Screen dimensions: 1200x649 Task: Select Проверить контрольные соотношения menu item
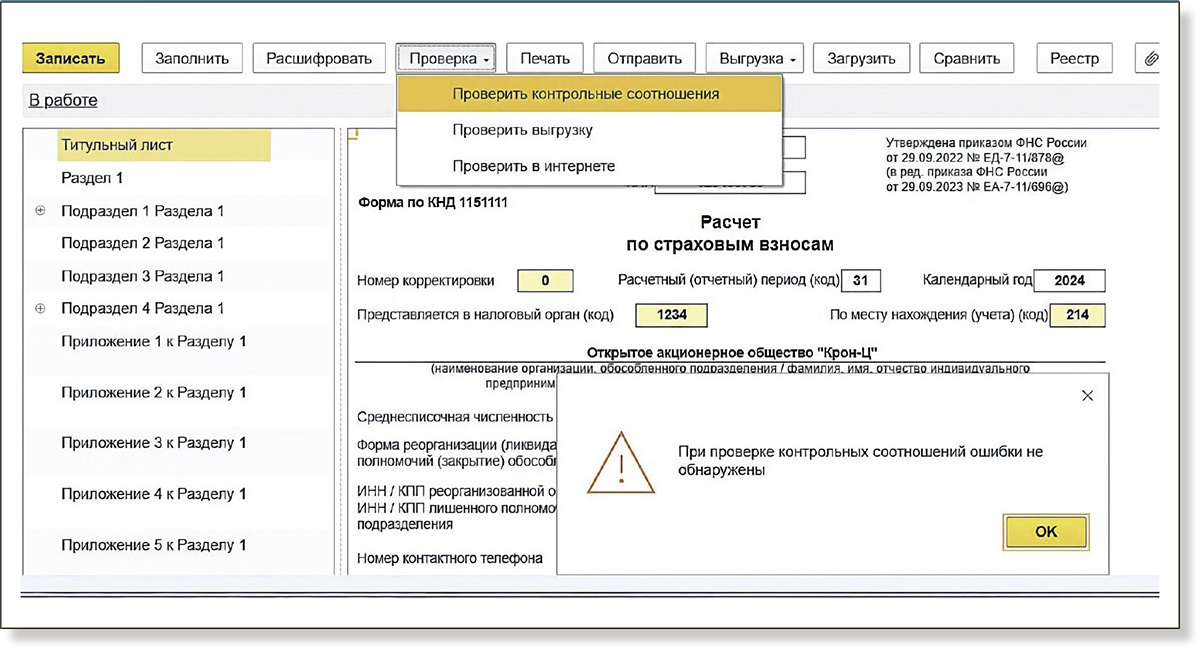tap(585, 94)
